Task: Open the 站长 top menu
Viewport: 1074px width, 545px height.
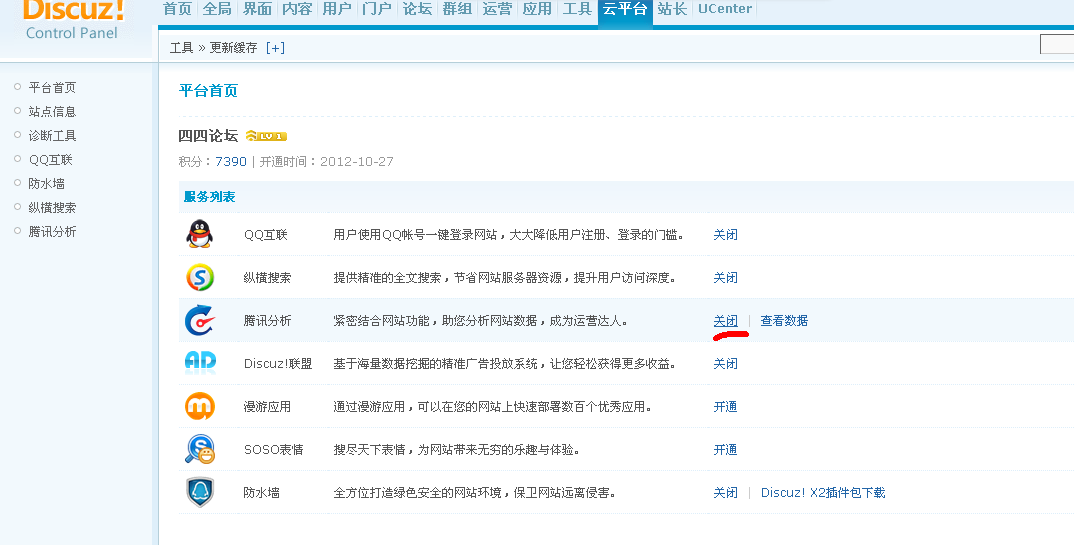Action: pos(672,9)
